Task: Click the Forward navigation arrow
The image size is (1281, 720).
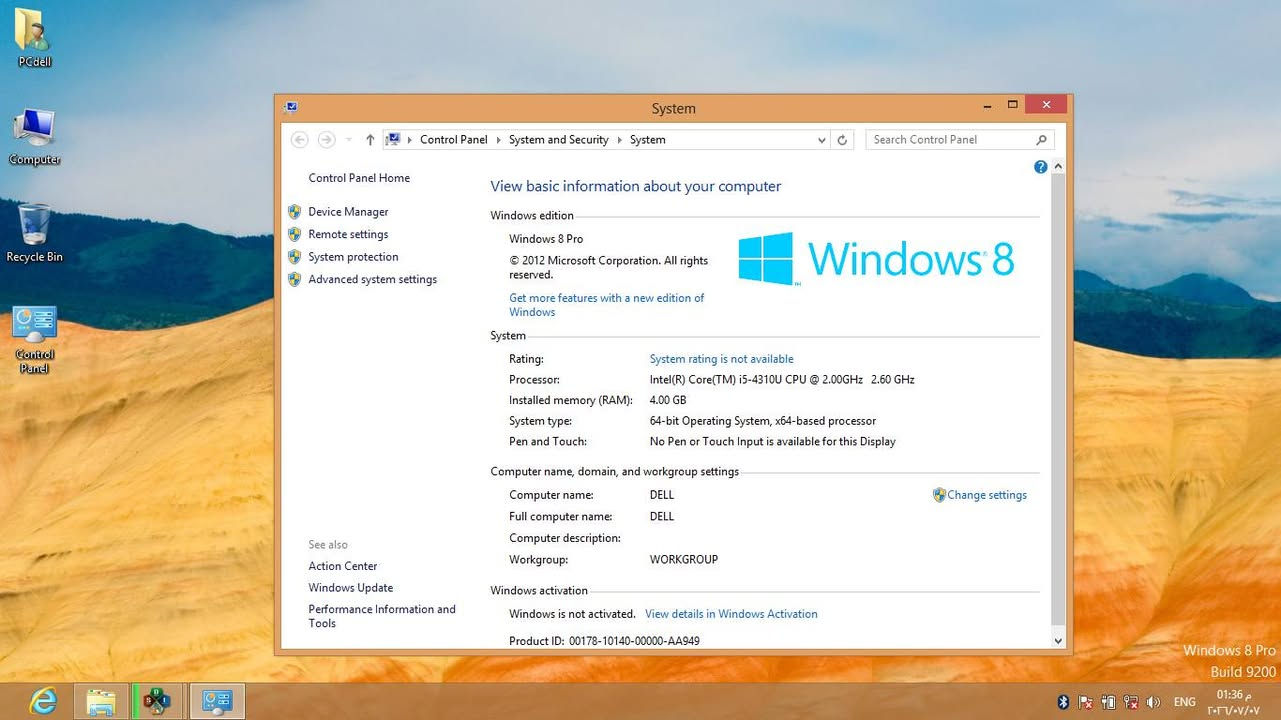Action: 326,140
